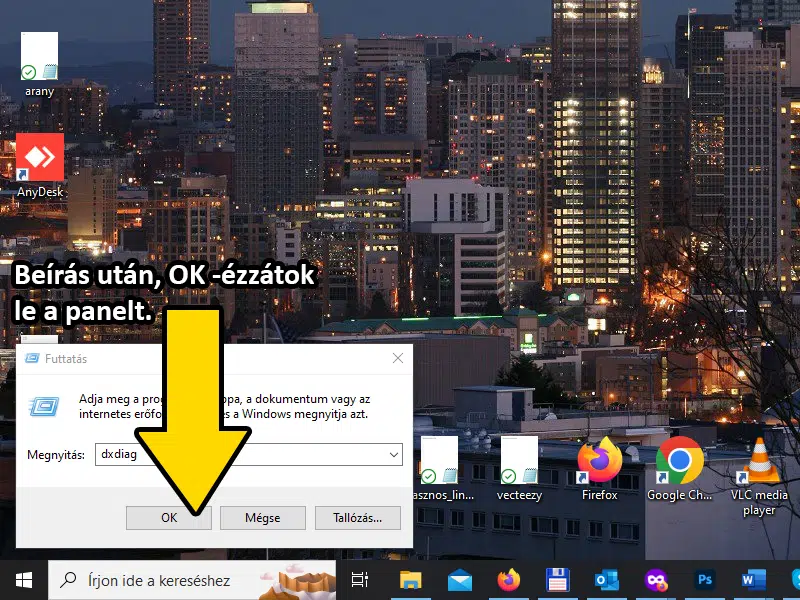Open the purple mask app in taskbar
This screenshot has height=600, width=800.
pyautogui.click(x=656, y=580)
